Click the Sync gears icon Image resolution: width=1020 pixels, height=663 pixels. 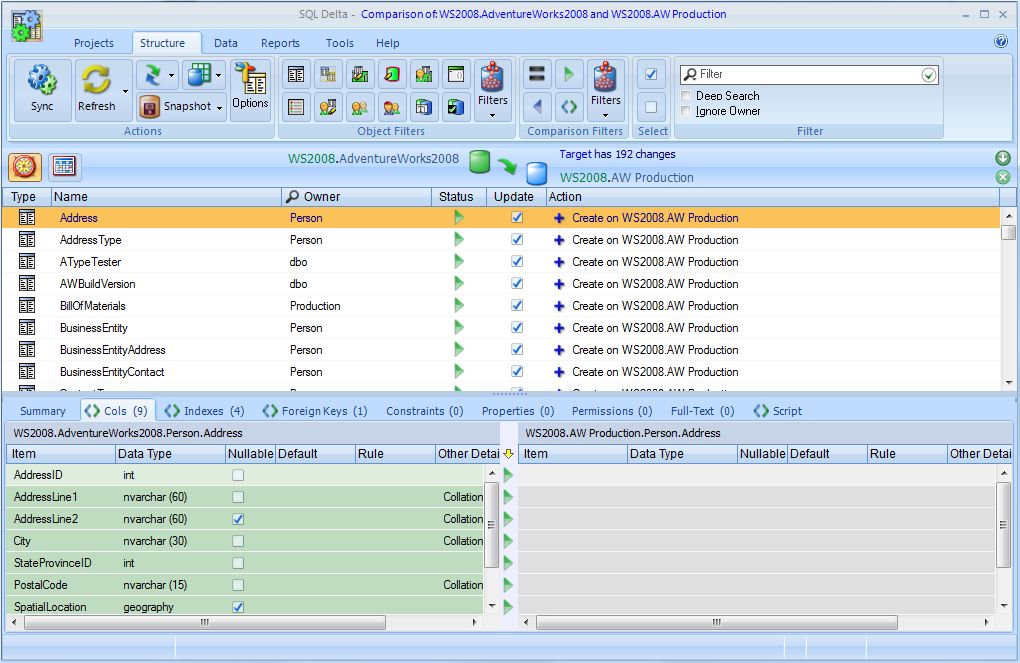(42, 79)
